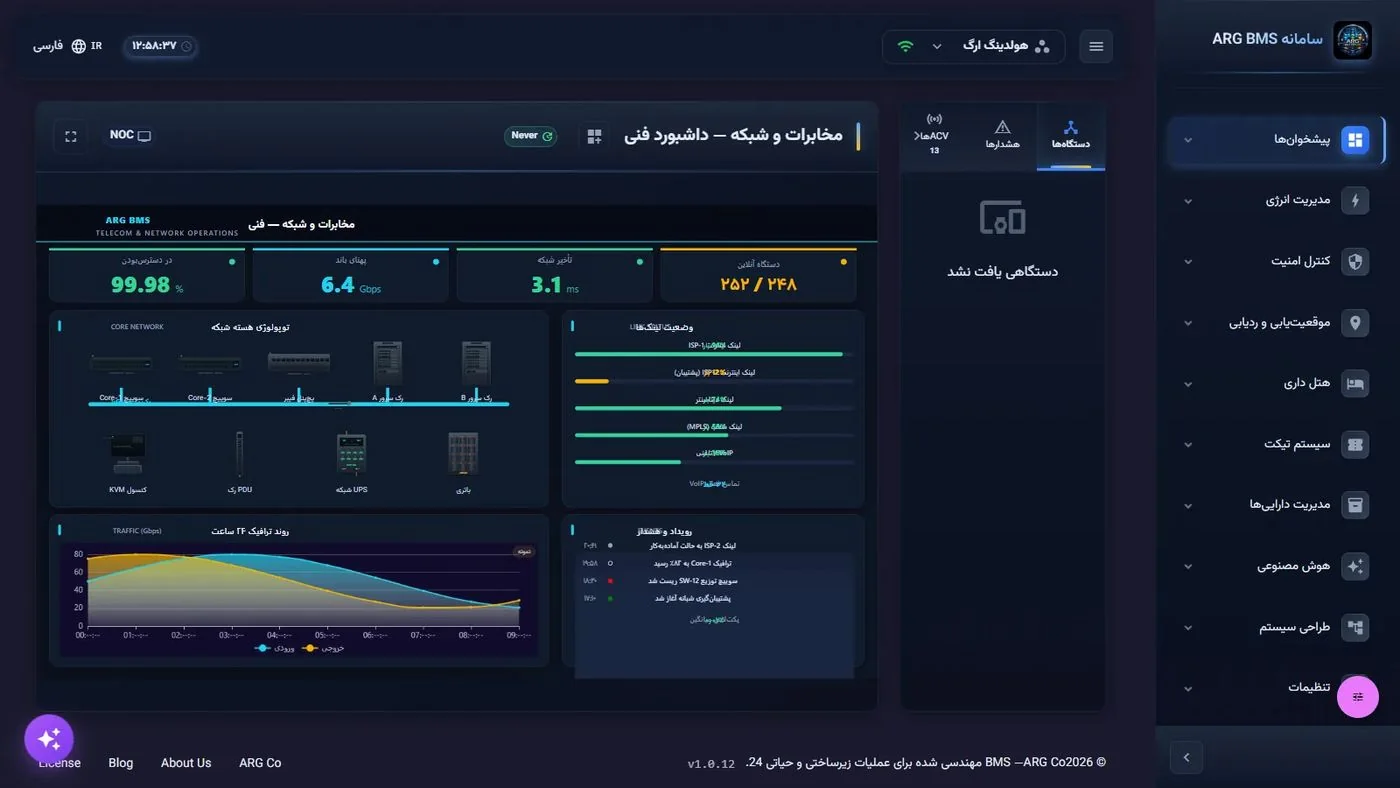Open the ARG Co footer link

pyautogui.click(x=260, y=763)
